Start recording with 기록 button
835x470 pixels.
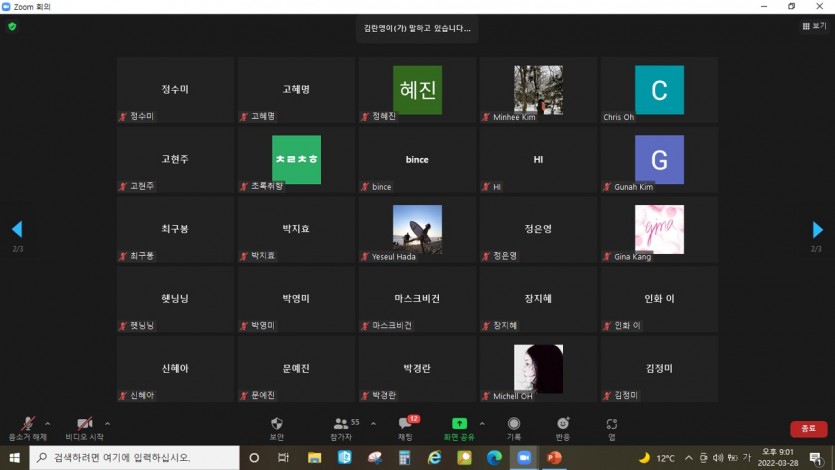pyautogui.click(x=514, y=428)
